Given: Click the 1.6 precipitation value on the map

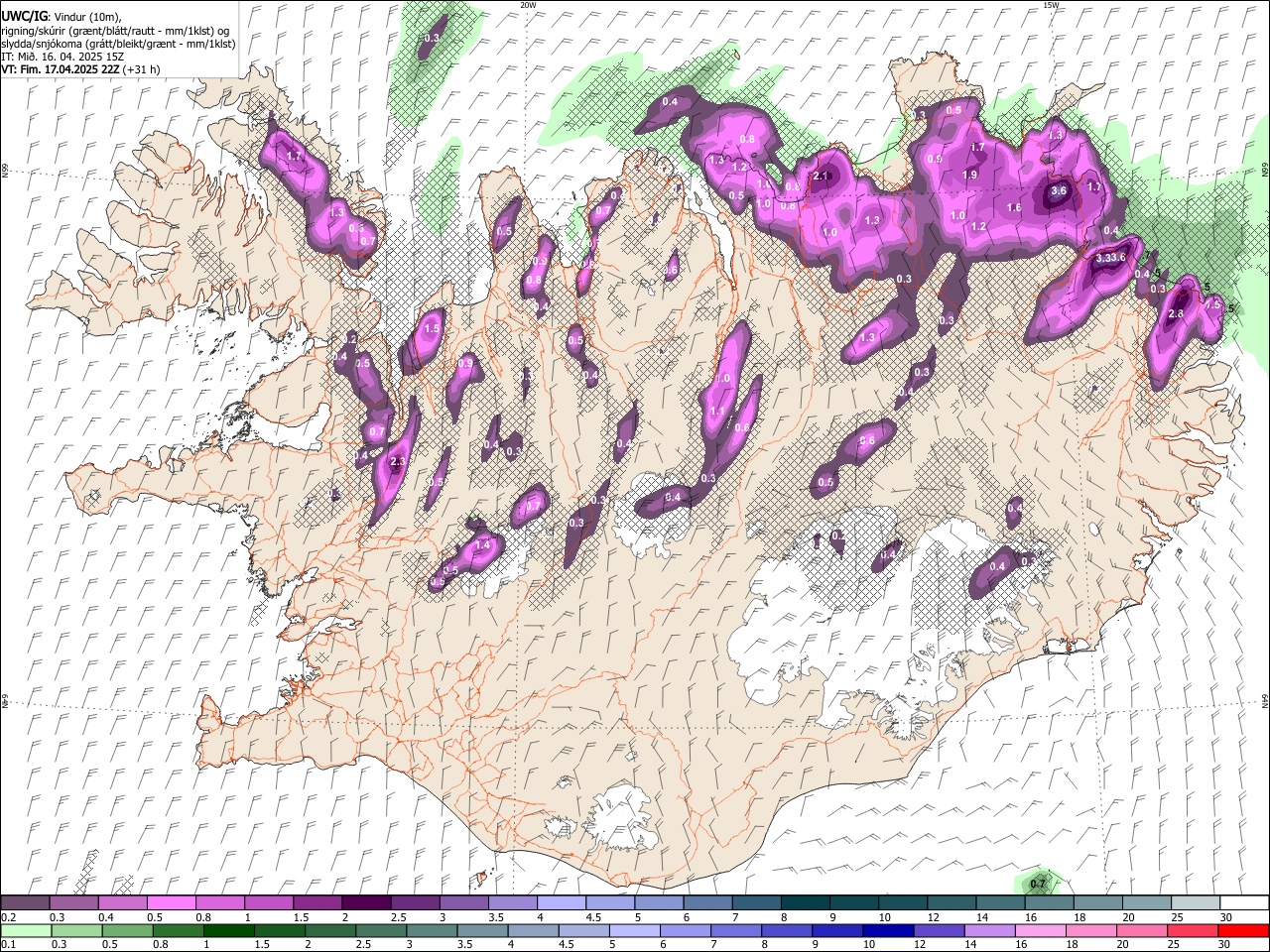Looking at the screenshot, I should coord(1014,207).
